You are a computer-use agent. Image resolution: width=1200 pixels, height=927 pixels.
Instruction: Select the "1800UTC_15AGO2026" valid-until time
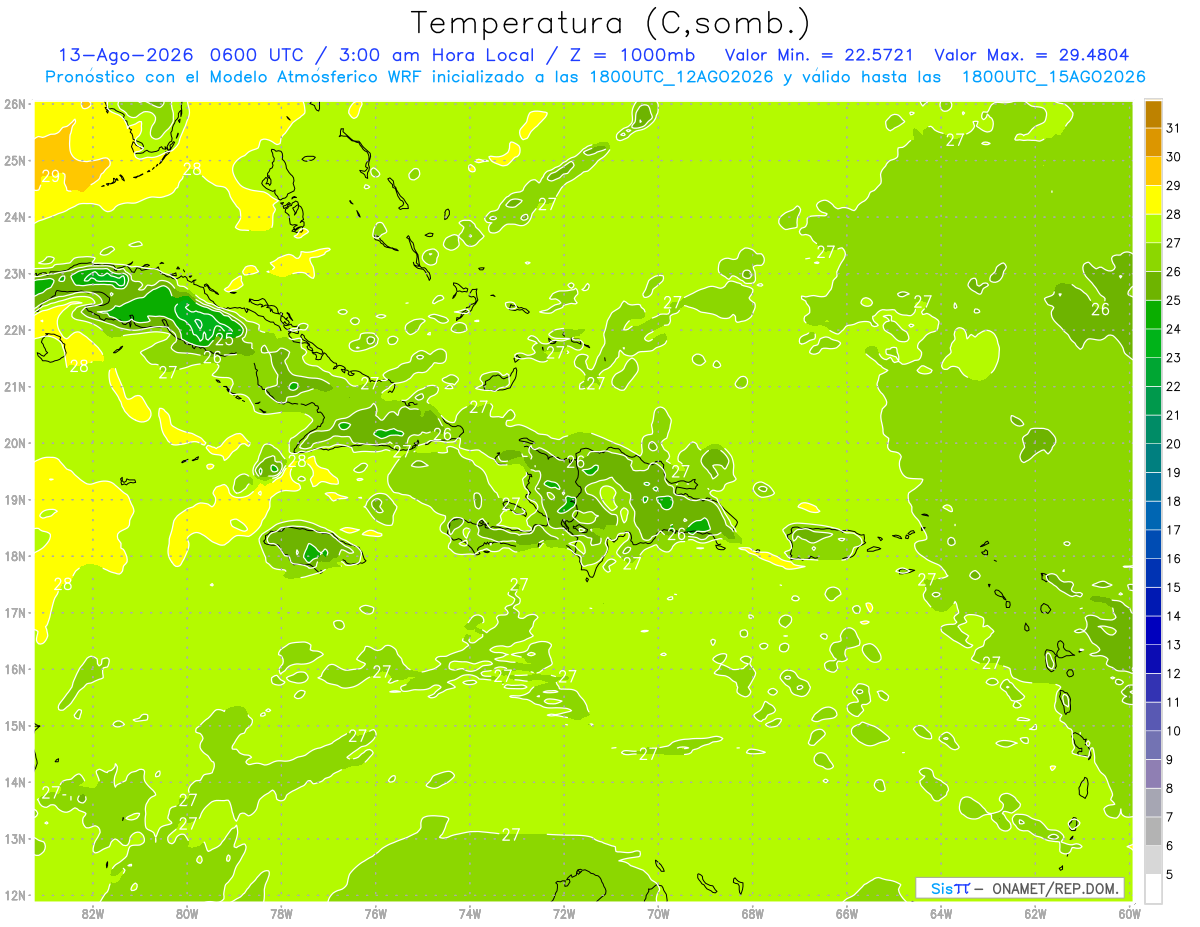pyautogui.click(x=1053, y=77)
